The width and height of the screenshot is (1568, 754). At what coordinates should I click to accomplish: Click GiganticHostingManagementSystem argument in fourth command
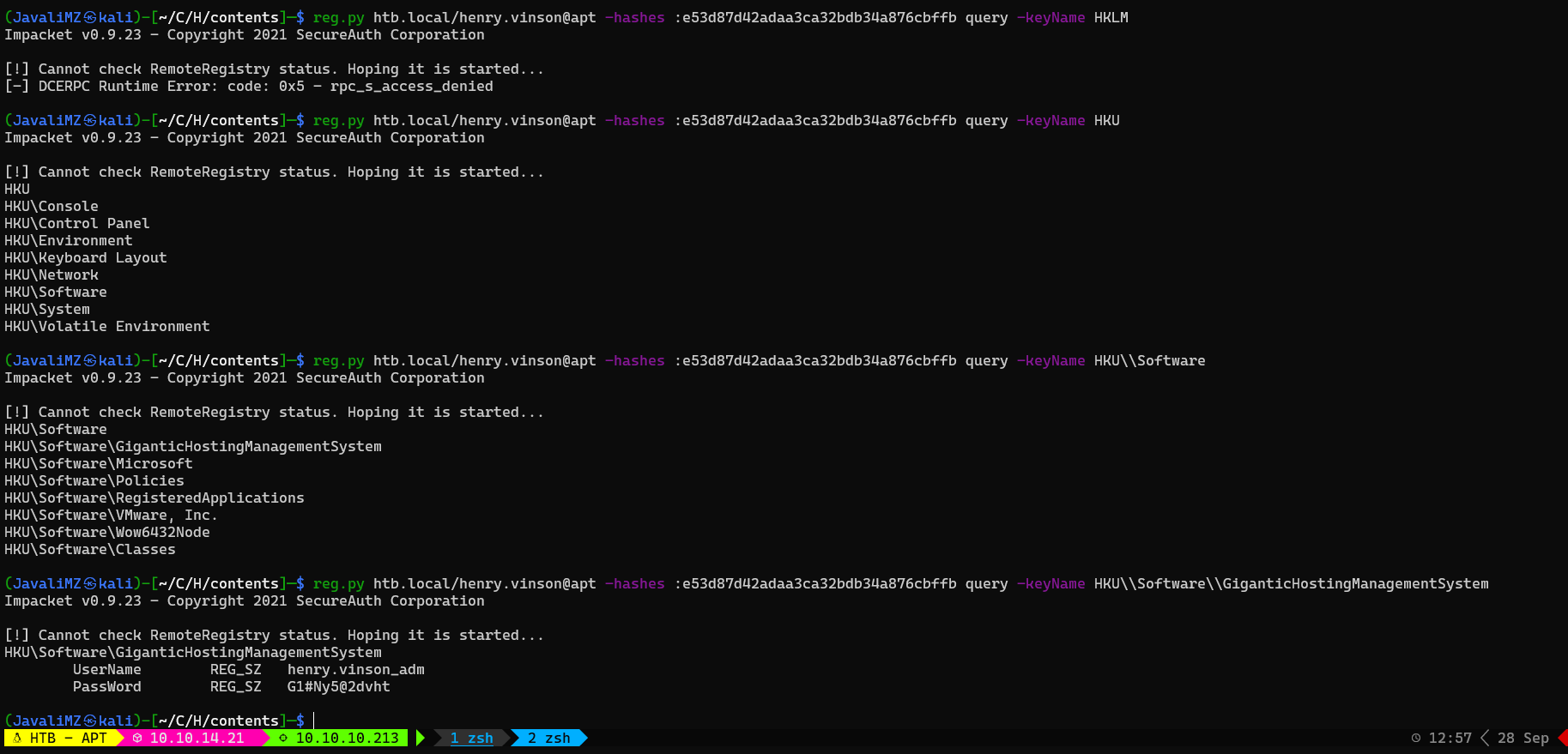1356,583
